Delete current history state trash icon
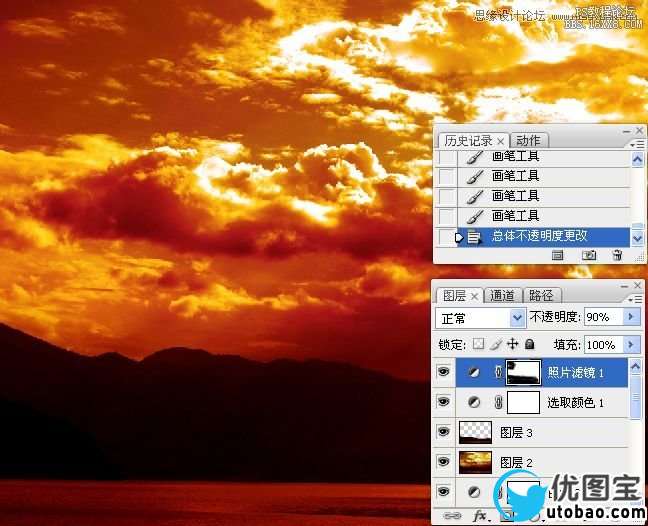 [617, 255]
